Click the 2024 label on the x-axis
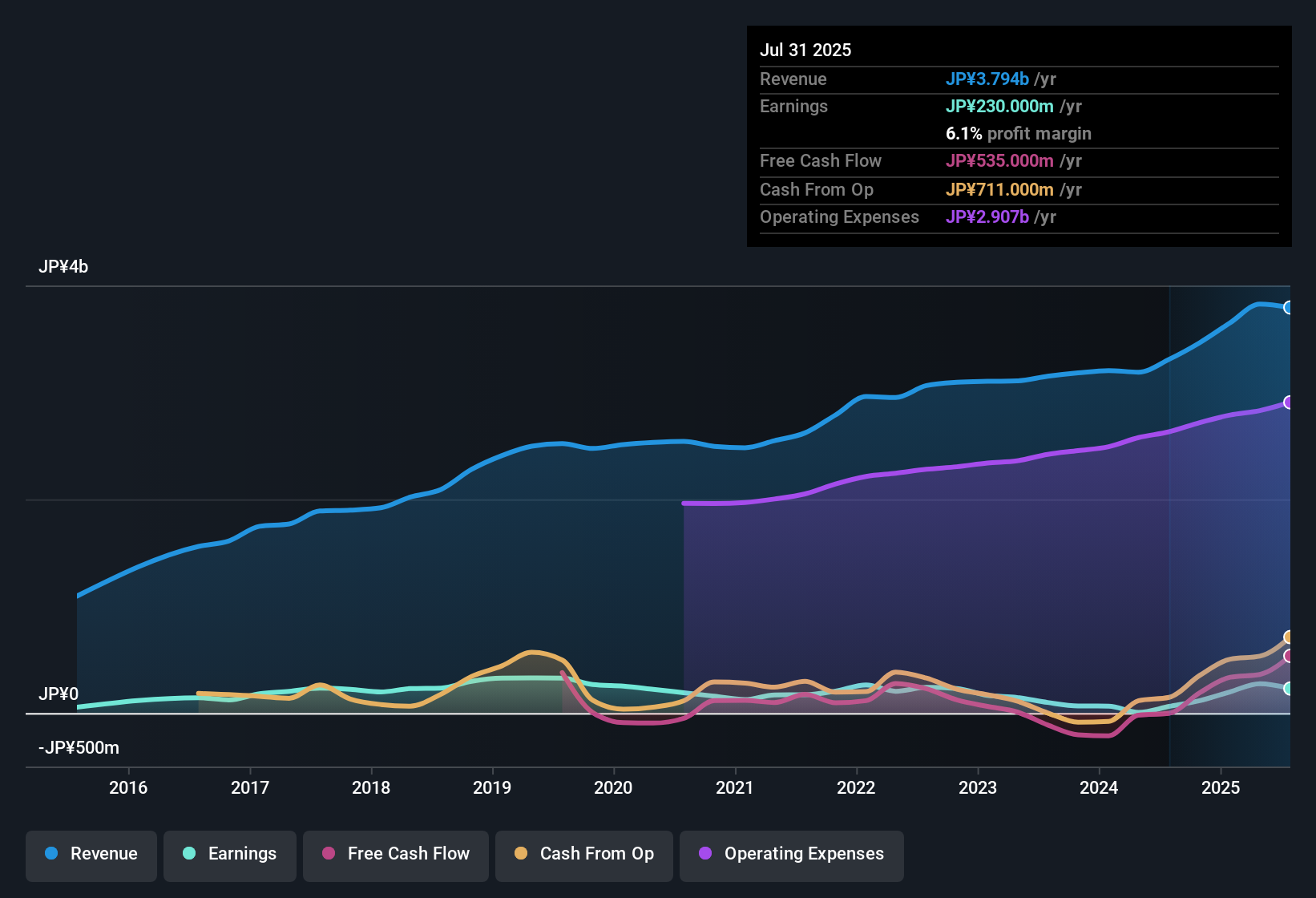 (1099, 788)
